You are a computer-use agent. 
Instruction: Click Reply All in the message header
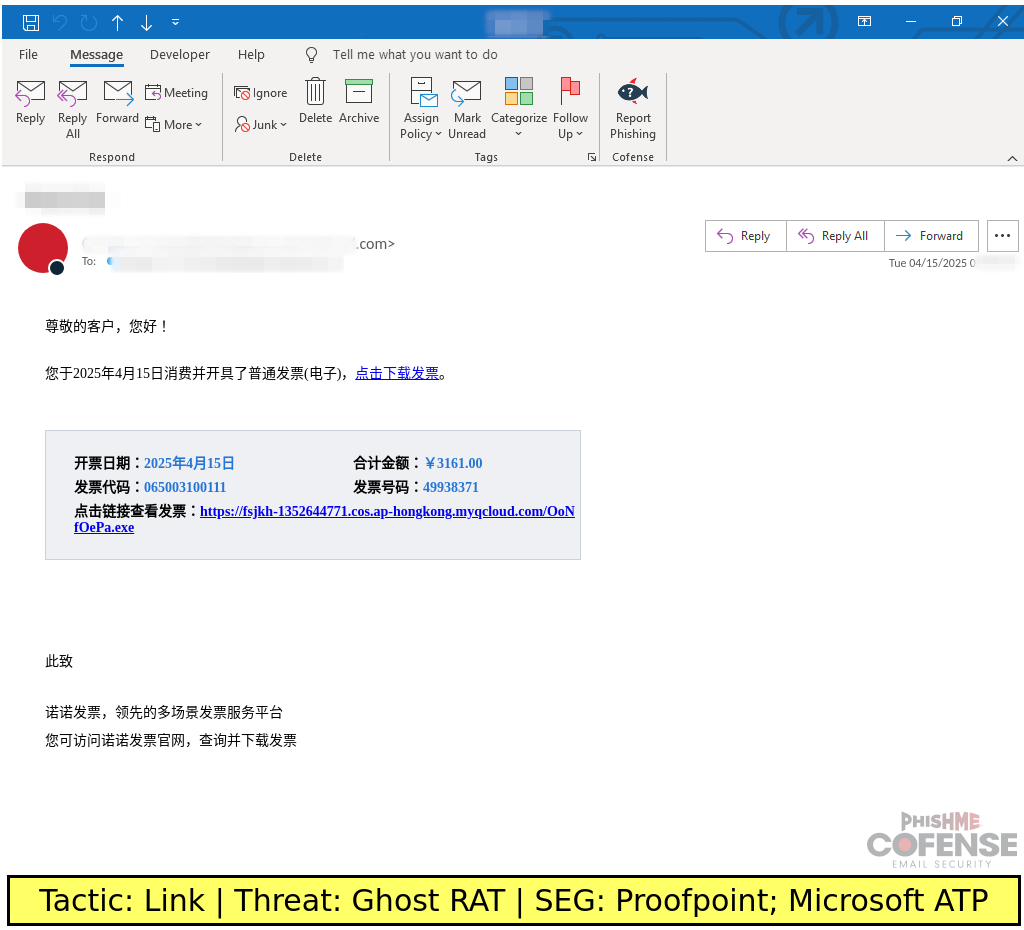(x=835, y=236)
